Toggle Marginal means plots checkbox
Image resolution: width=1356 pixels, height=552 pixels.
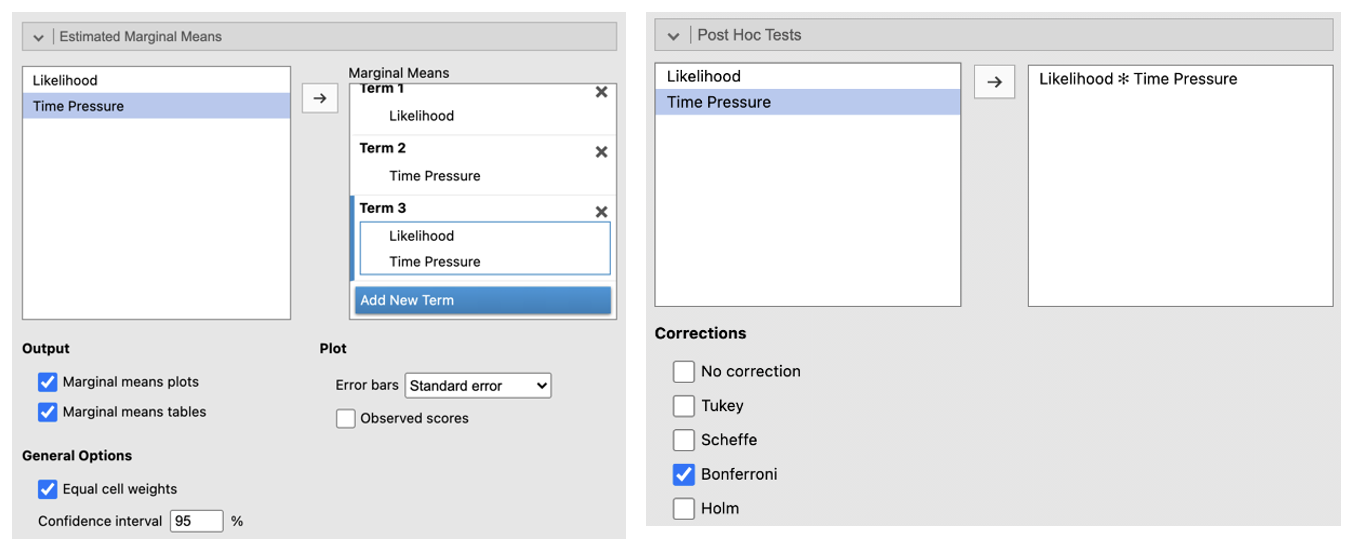47,382
